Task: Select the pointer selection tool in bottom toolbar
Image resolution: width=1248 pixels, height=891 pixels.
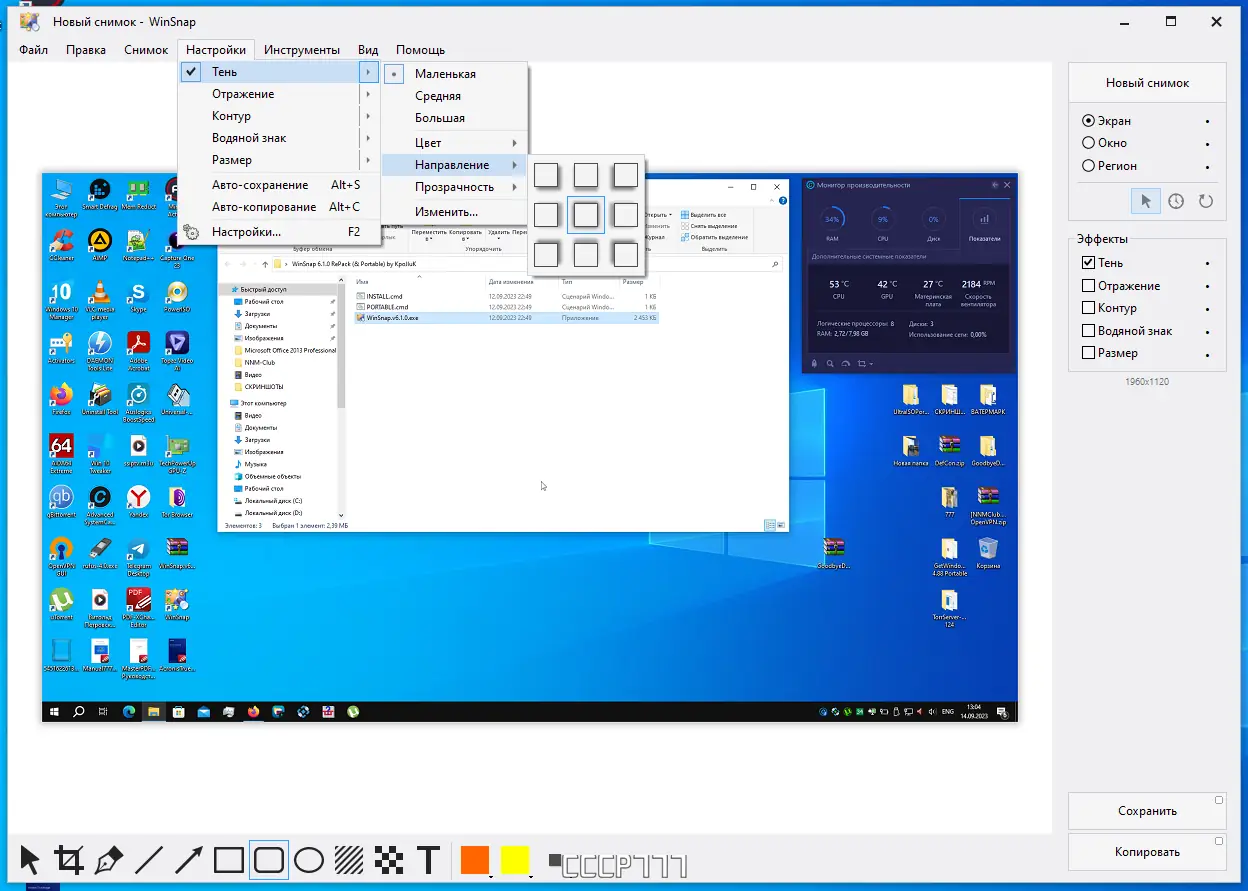Action: click(x=30, y=860)
